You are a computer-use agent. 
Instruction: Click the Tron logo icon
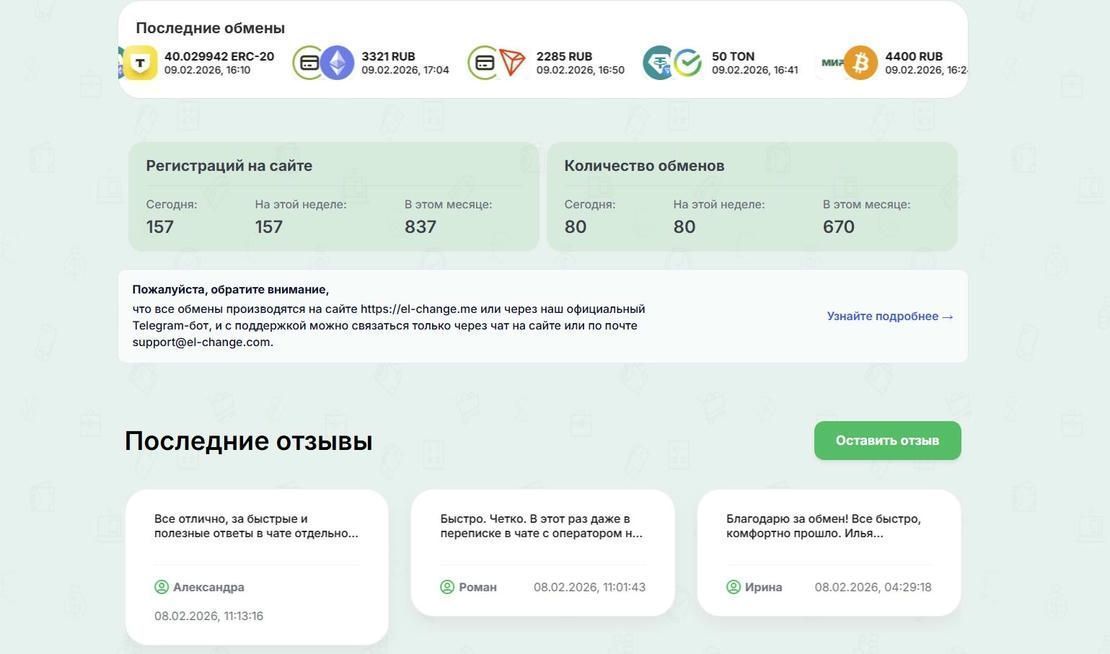(x=513, y=63)
